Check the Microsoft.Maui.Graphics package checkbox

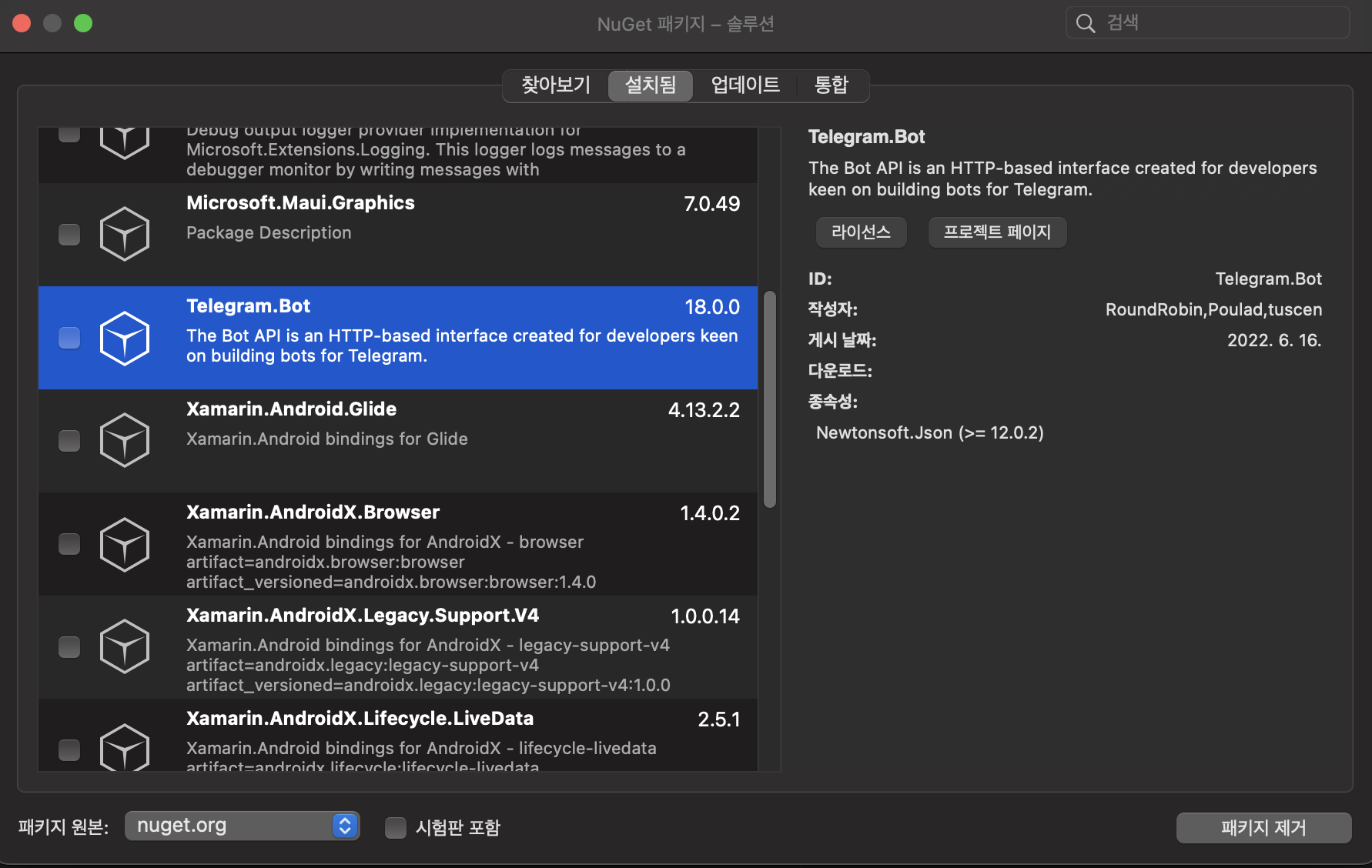(69, 234)
